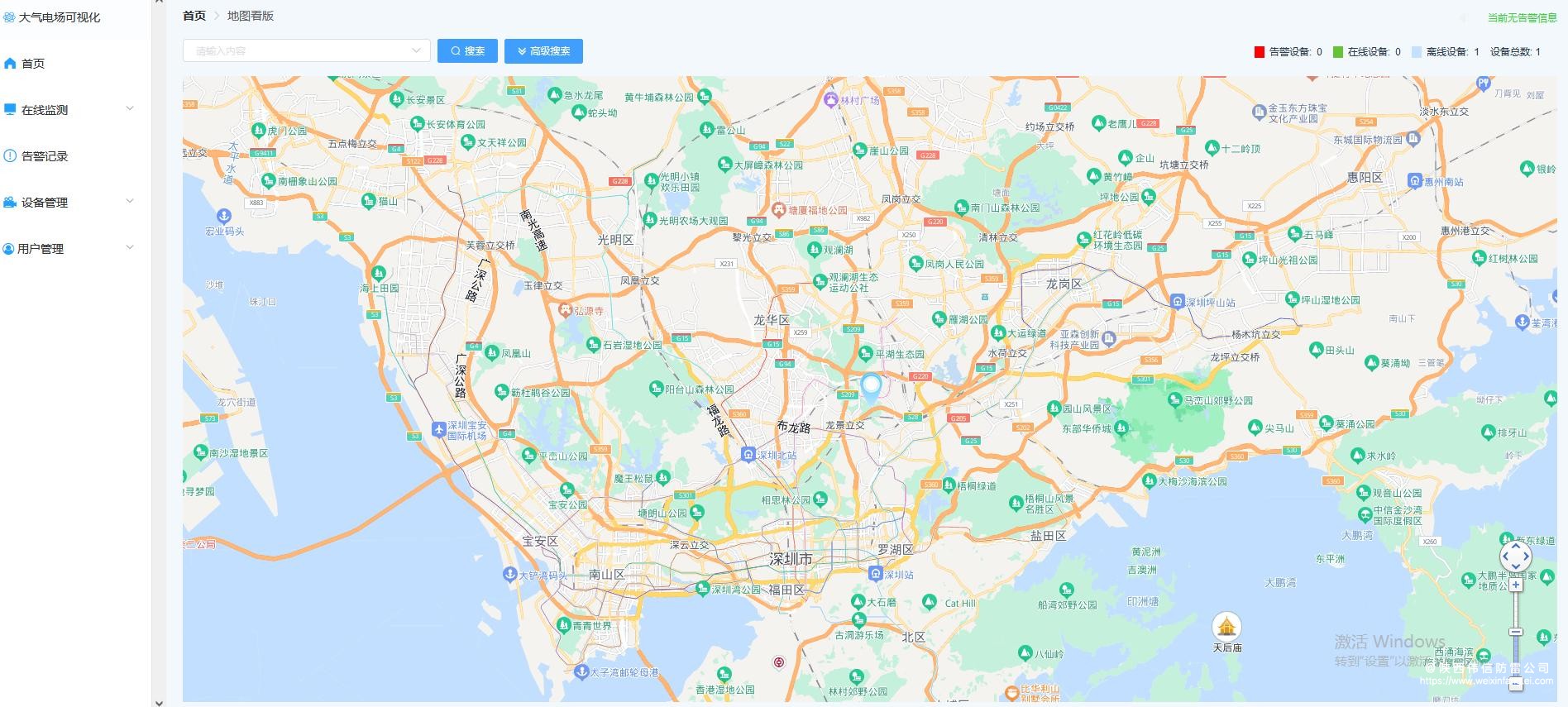
Task: Click the map zoom slider handle
Action: click(x=1516, y=632)
